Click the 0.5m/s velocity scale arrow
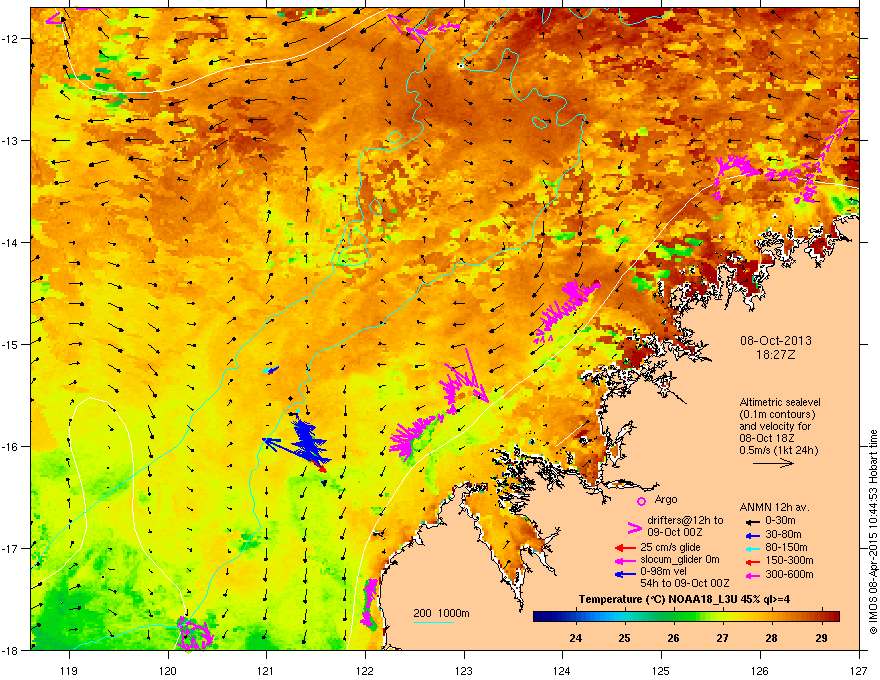This screenshot has width=880, height=680. [773, 463]
